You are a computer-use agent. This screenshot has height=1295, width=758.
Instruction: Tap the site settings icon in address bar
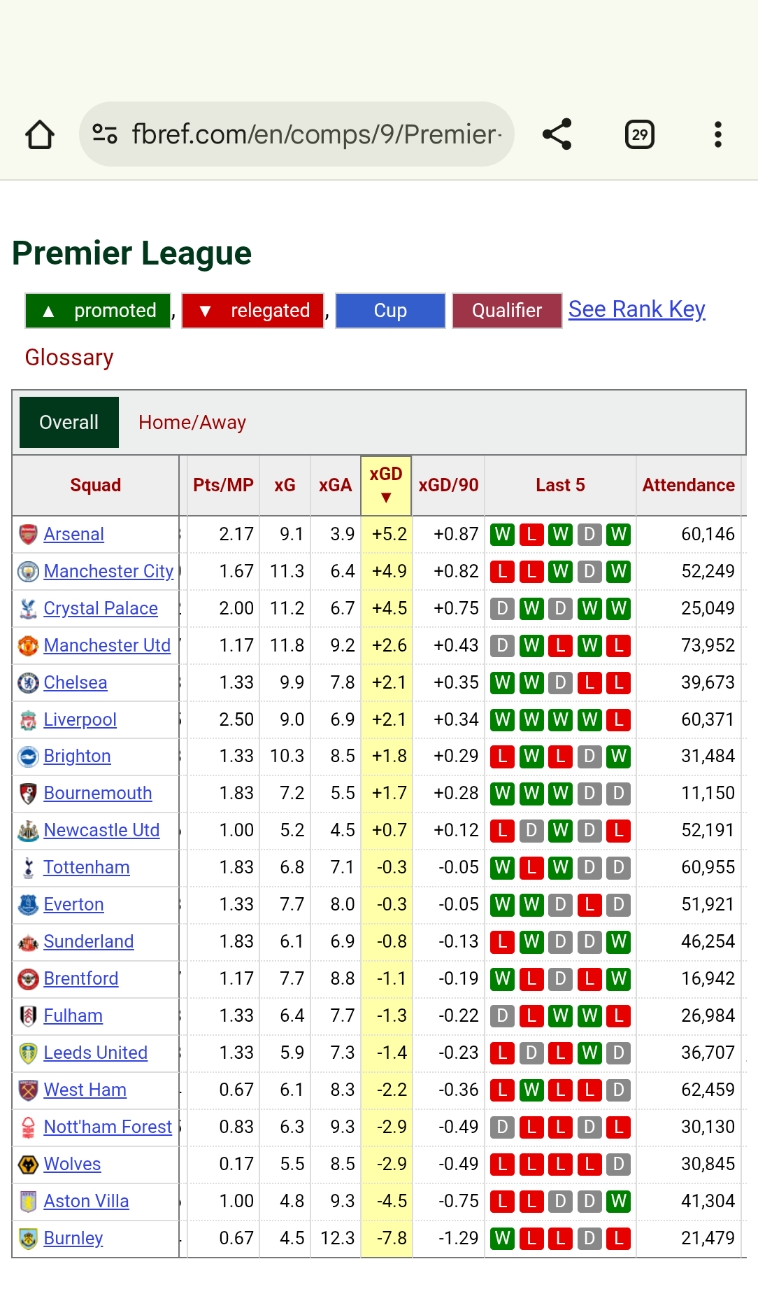tap(105, 134)
